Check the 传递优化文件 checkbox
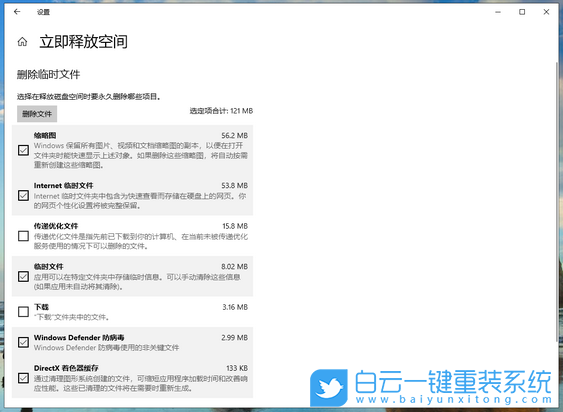 23,236
